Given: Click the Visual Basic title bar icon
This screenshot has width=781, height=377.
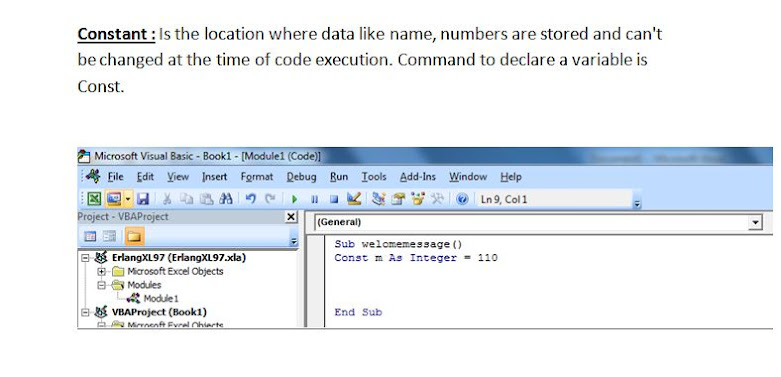Looking at the screenshot, I should pyautogui.click(x=84, y=156).
